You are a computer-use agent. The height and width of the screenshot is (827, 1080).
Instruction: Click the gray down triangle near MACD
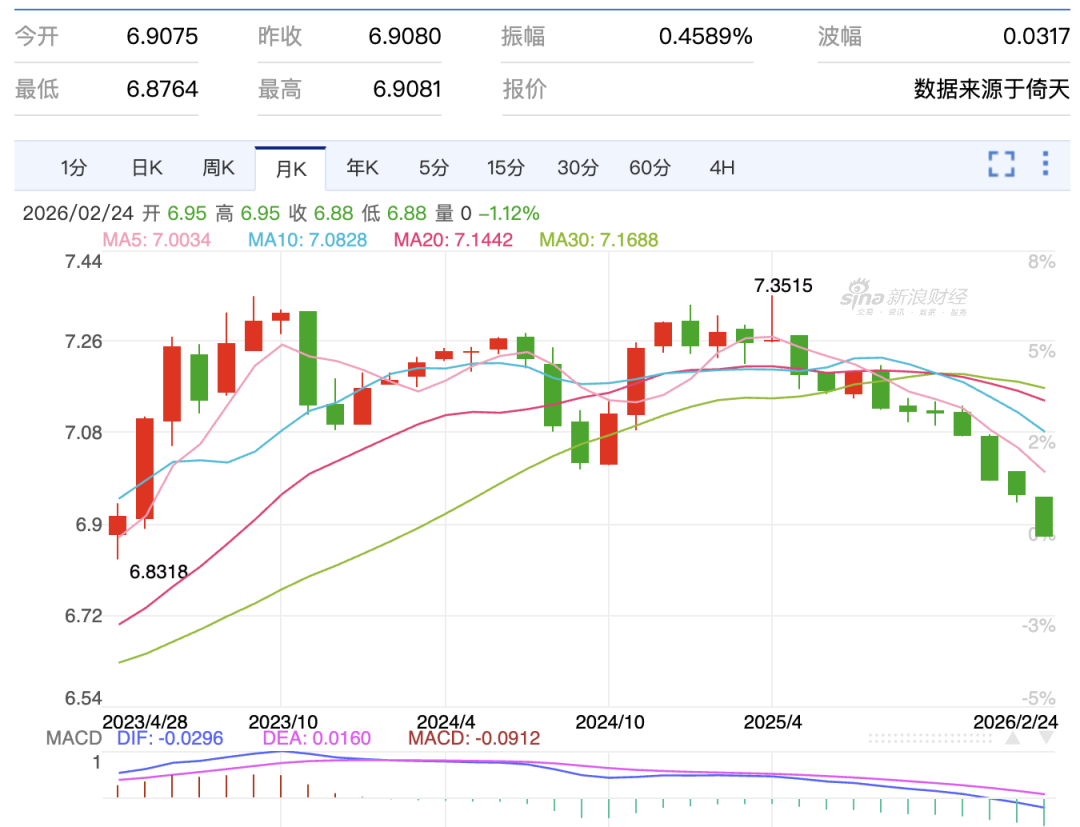click(1045, 738)
